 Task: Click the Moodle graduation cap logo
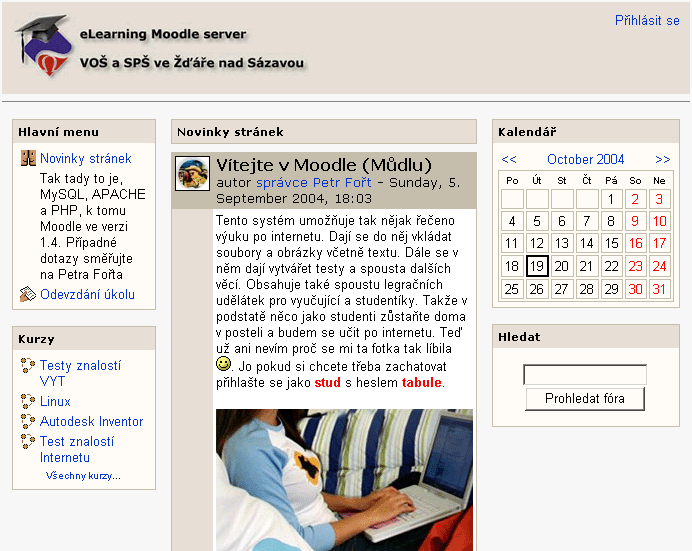43,45
